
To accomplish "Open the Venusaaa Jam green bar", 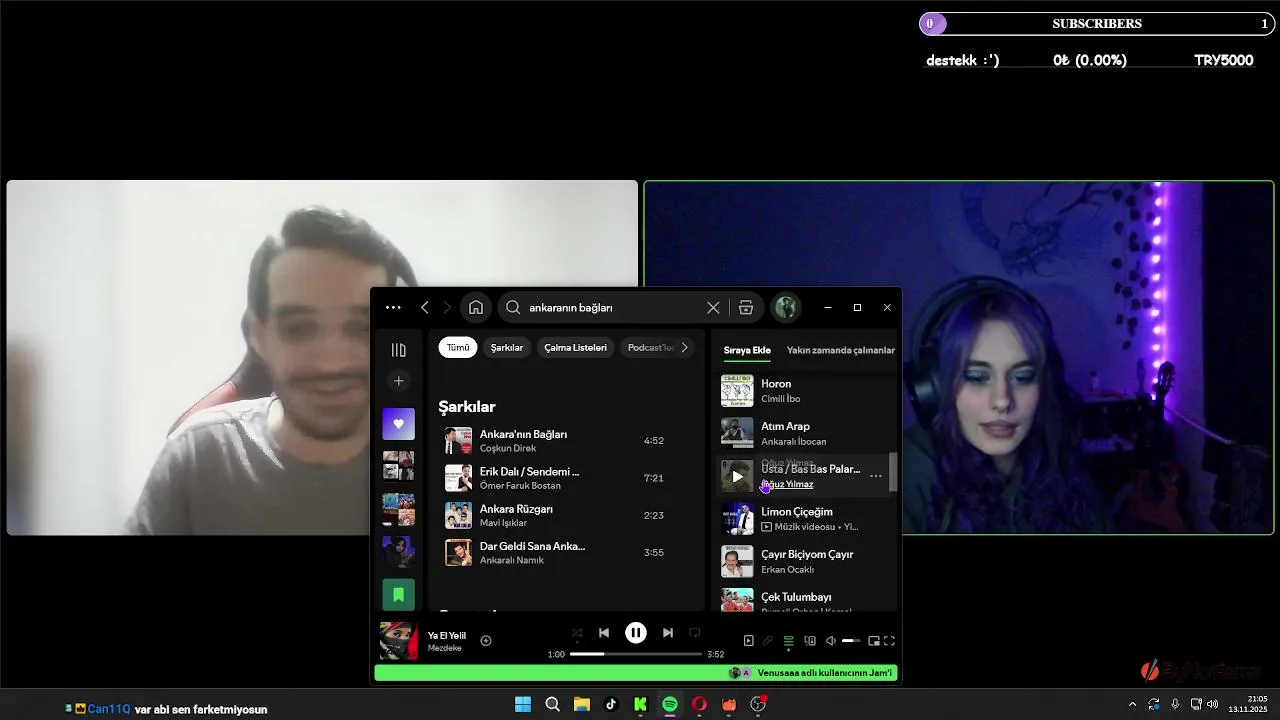I will coord(636,673).
